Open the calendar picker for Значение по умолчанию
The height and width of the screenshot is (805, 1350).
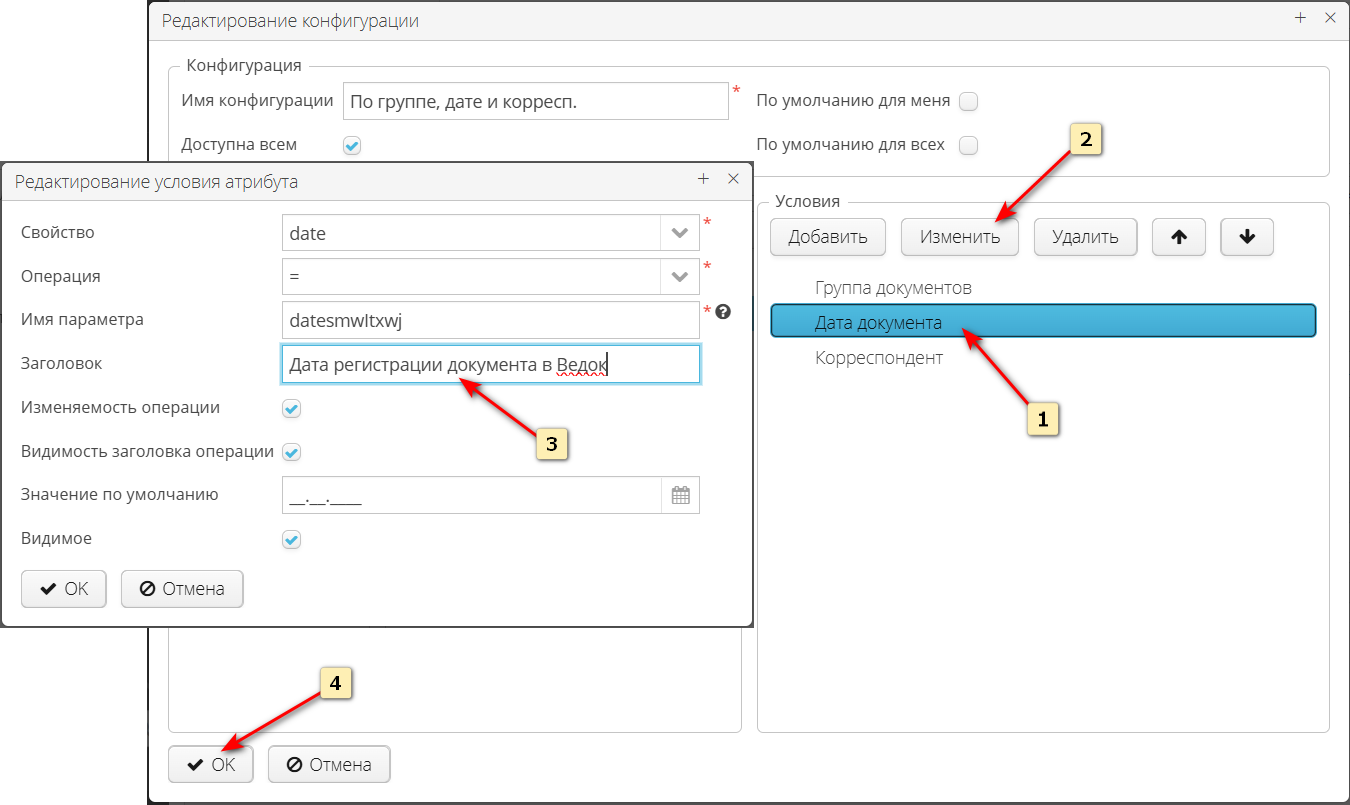(x=681, y=494)
